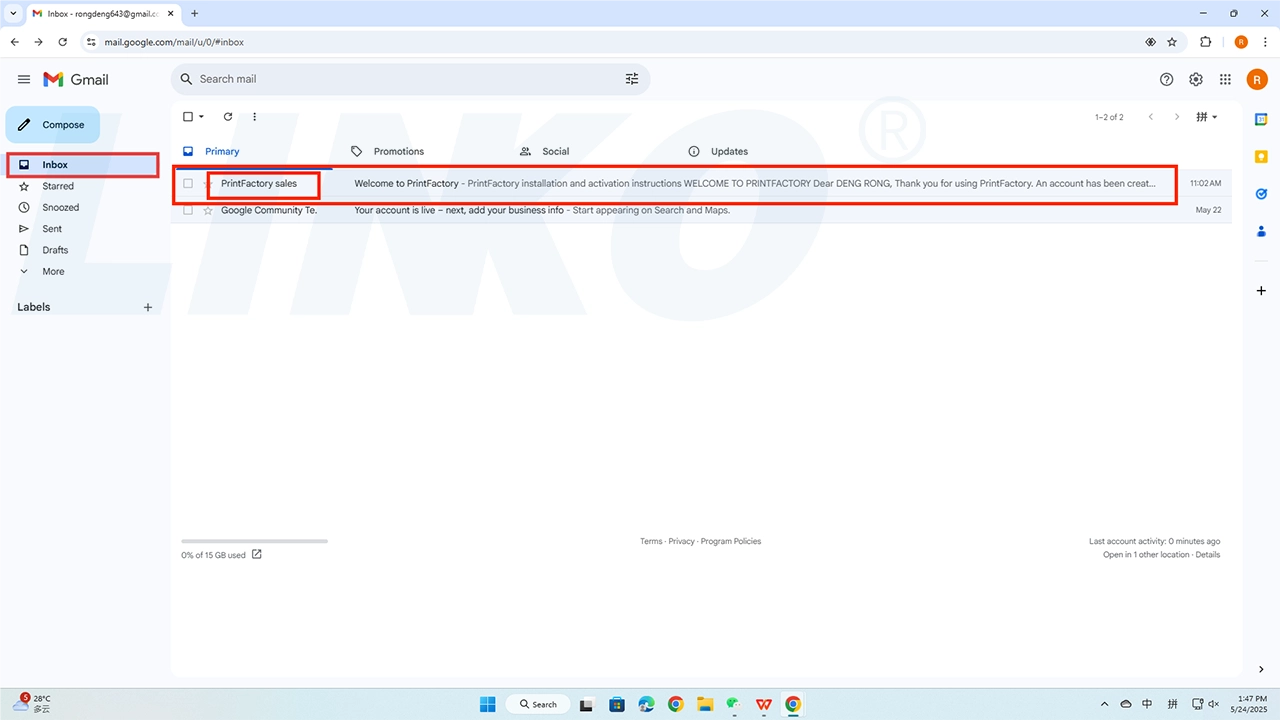Create new label plus icon
1280x720 pixels.
point(148,307)
